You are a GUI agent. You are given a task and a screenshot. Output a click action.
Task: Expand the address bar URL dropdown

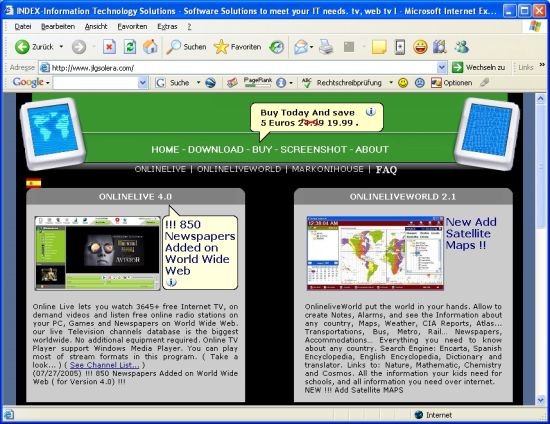442,67
